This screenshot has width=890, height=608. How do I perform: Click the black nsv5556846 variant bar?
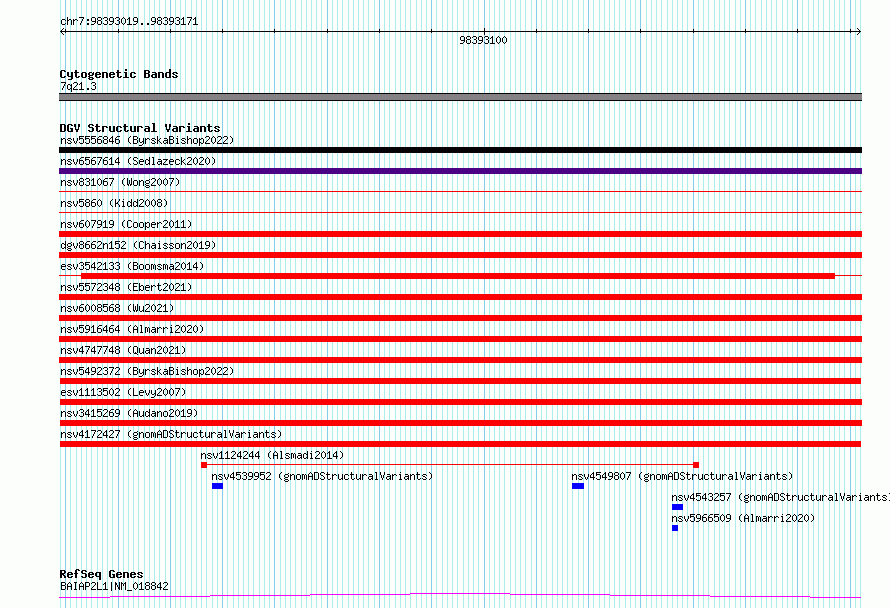[x=460, y=150]
